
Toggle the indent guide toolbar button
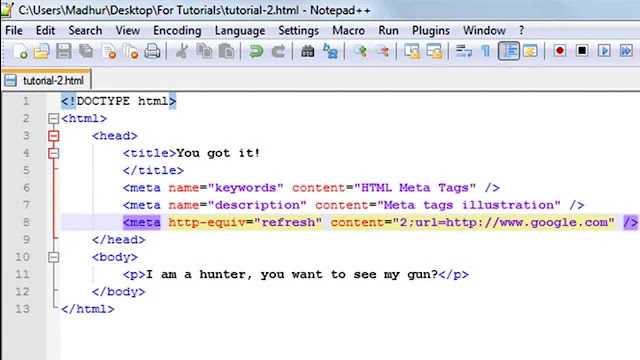click(509, 51)
